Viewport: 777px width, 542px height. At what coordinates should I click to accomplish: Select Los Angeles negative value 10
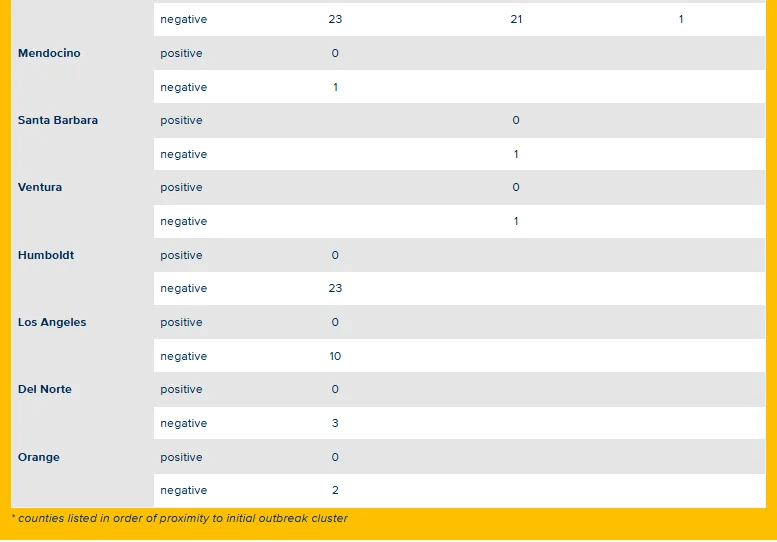(x=335, y=356)
